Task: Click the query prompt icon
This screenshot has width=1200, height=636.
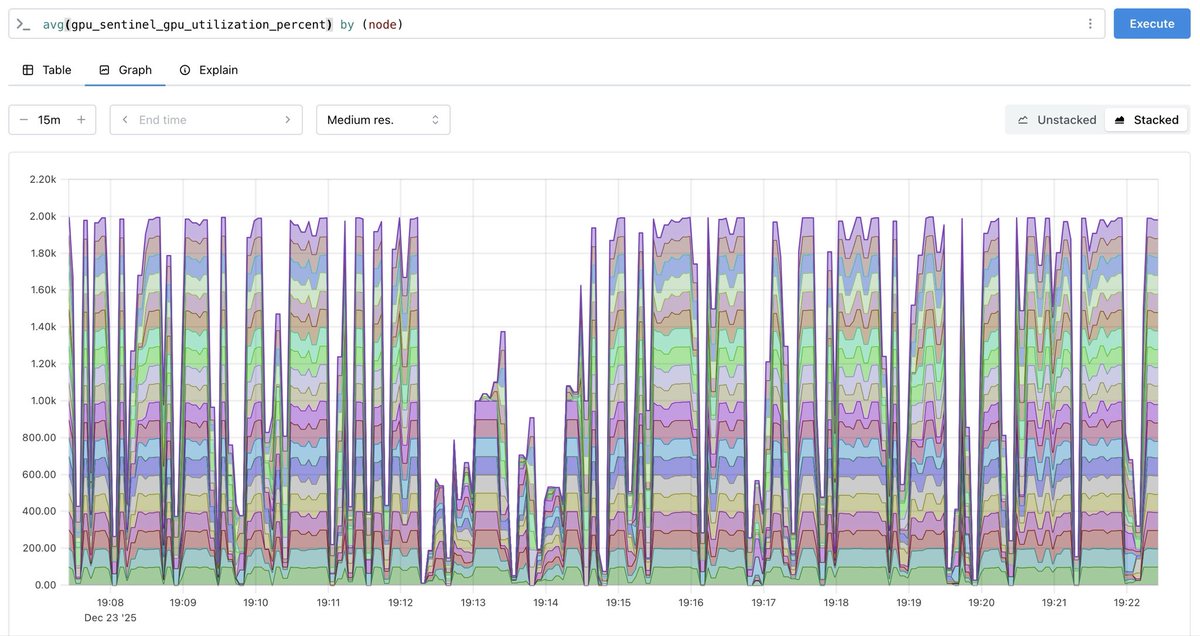Action: (23, 24)
